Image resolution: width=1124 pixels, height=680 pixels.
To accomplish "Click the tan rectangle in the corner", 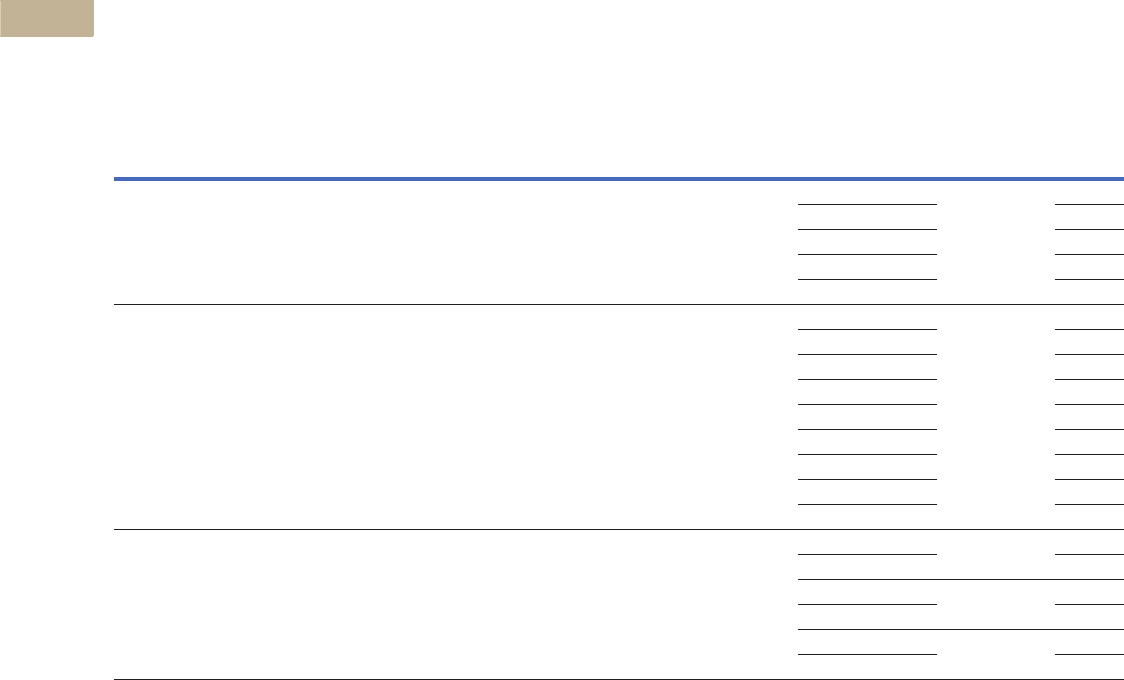I will pyautogui.click(x=47, y=18).
